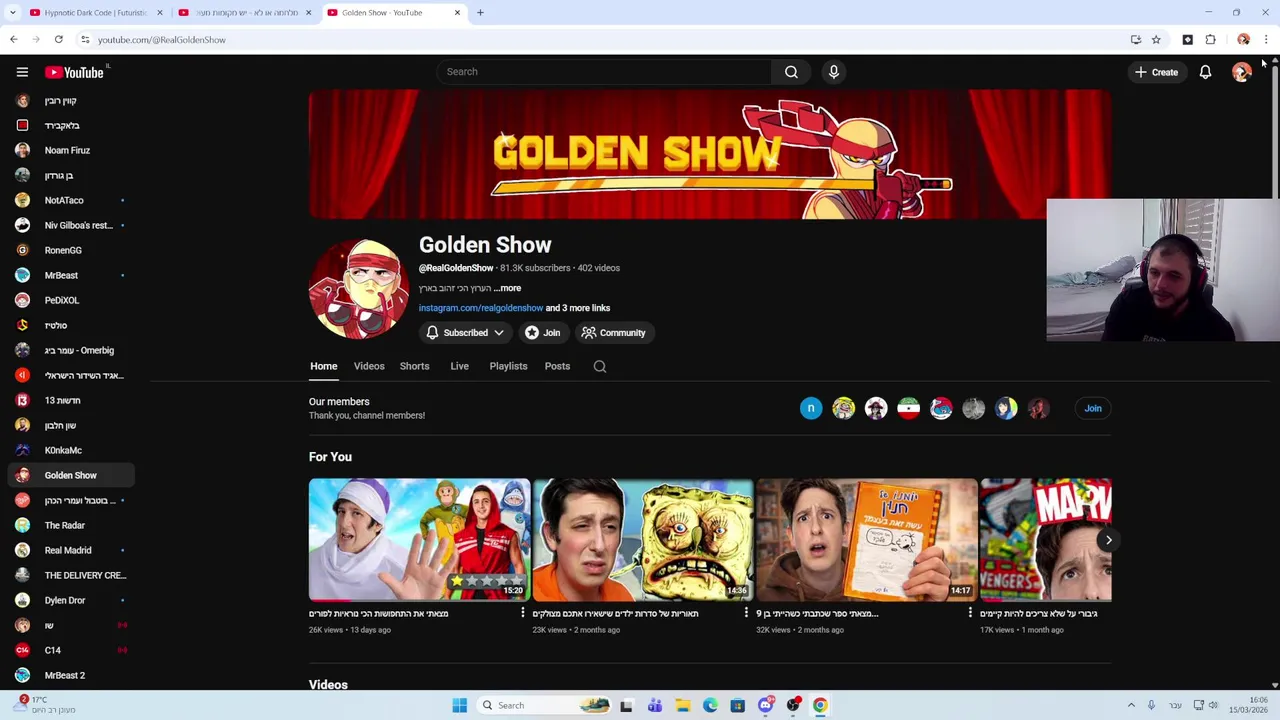
Task: Open the 14:36 SpongeBob video thumbnail
Action: (643, 540)
